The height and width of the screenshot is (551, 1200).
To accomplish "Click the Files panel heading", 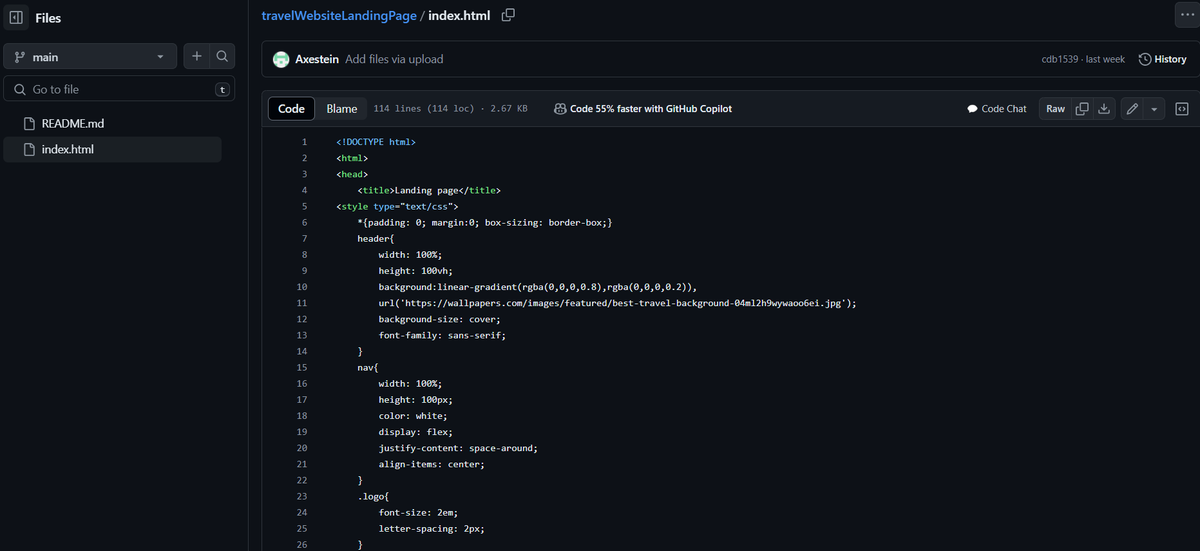I will click(x=48, y=18).
